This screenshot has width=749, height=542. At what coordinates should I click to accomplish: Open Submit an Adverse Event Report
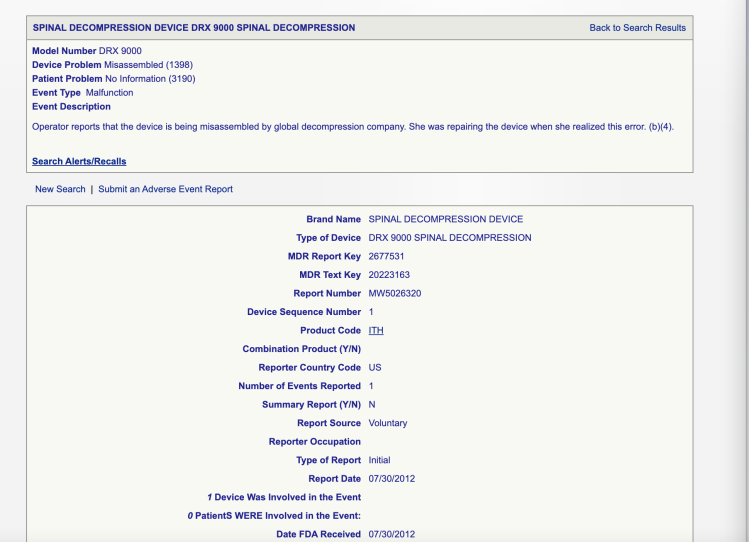click(x=165, y=189)
